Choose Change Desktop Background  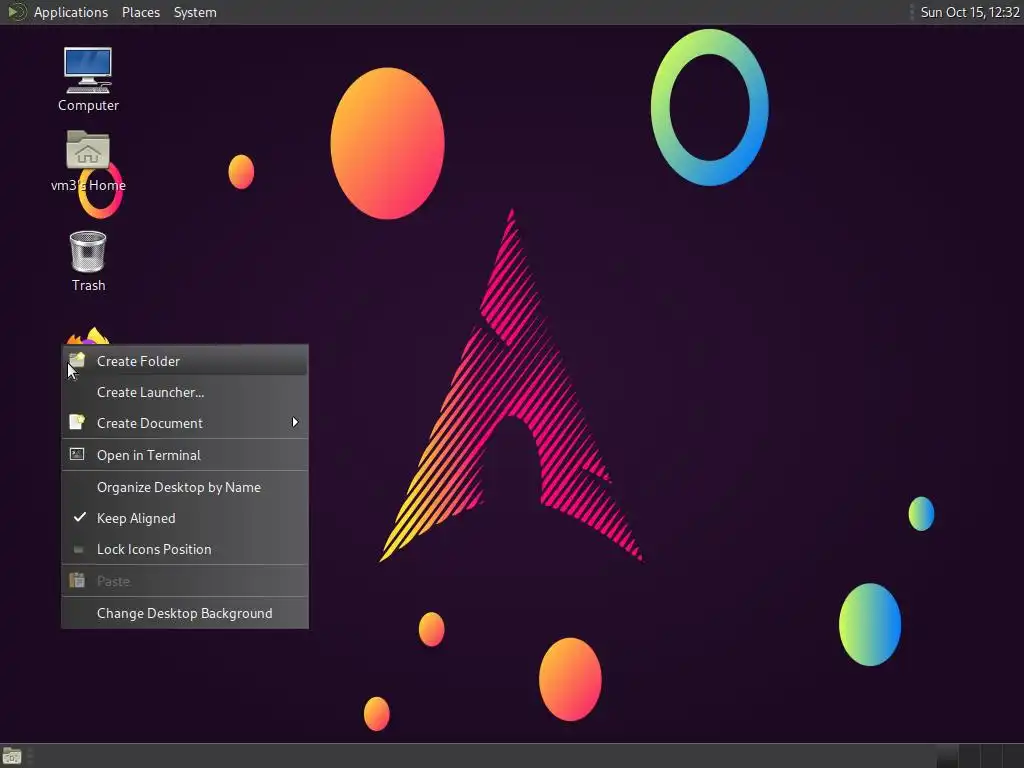point(185,613)
